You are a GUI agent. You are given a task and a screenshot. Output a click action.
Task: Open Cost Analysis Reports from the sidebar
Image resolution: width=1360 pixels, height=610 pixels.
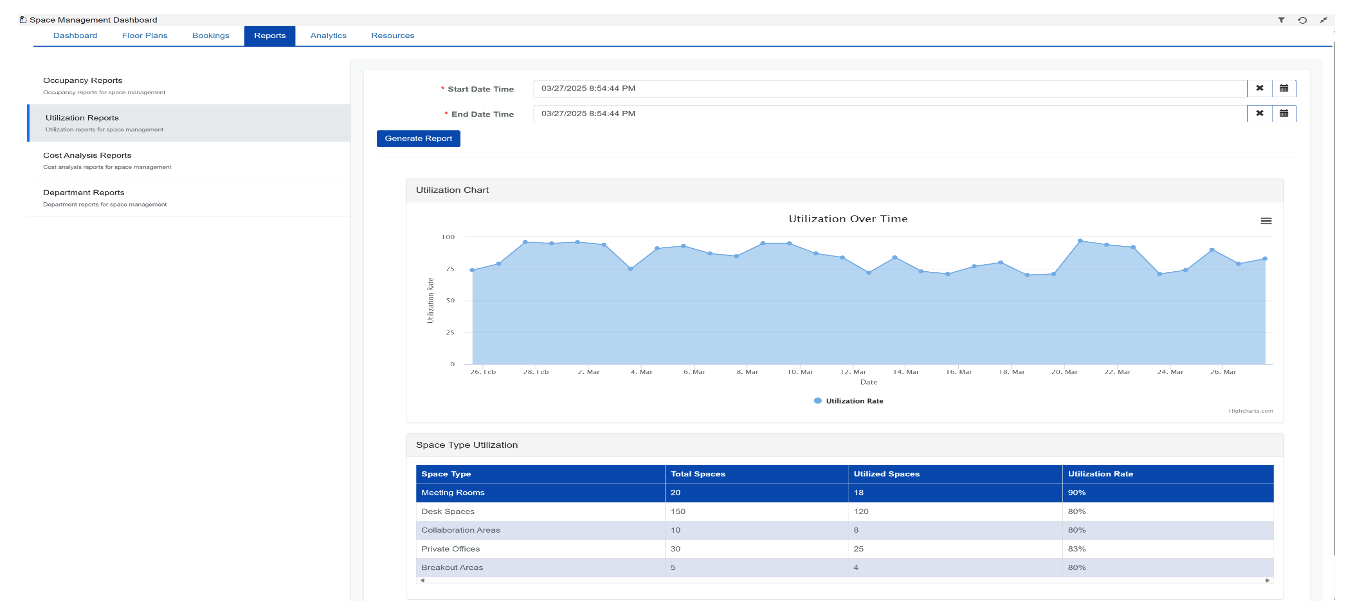coord(87,156)
